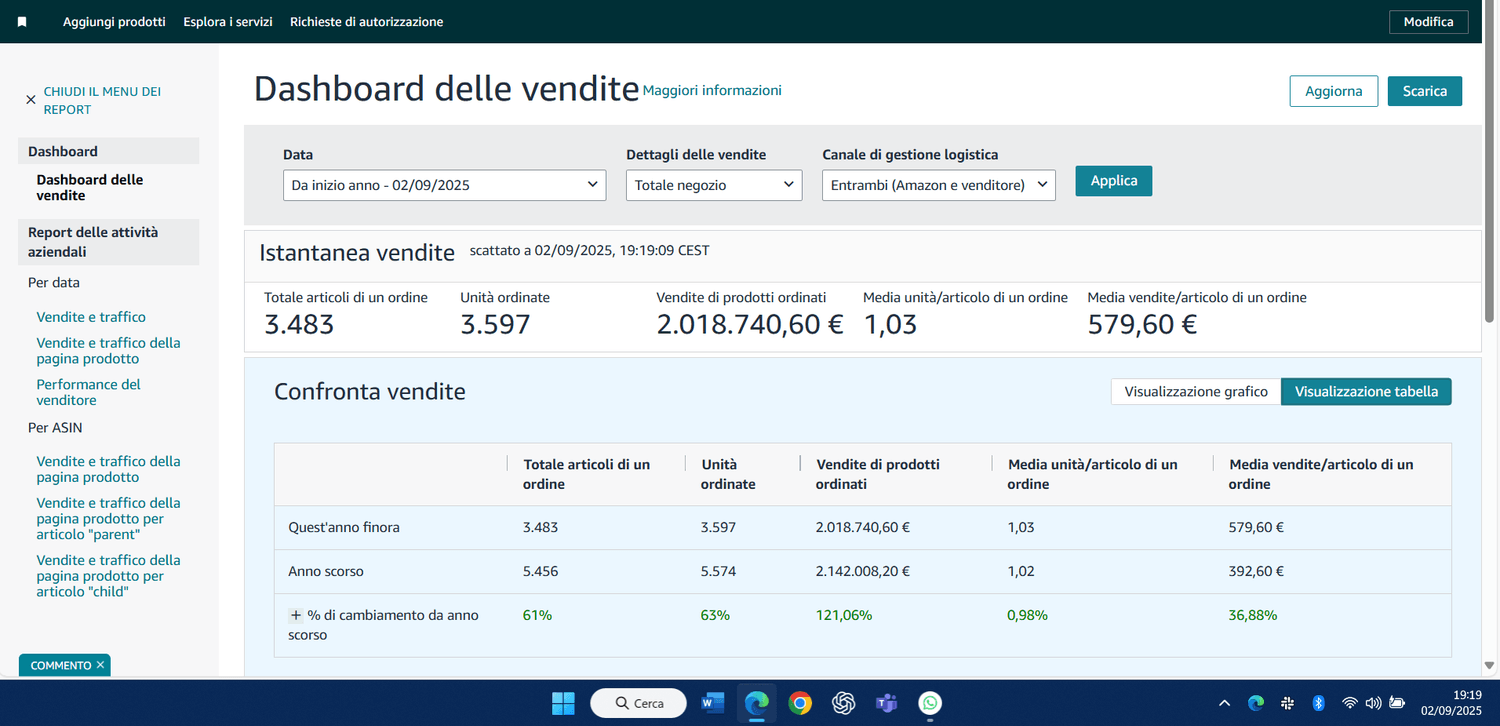Dismiss the COMMENTO tab with its X

pyautogui.click(x=100, y=665)
